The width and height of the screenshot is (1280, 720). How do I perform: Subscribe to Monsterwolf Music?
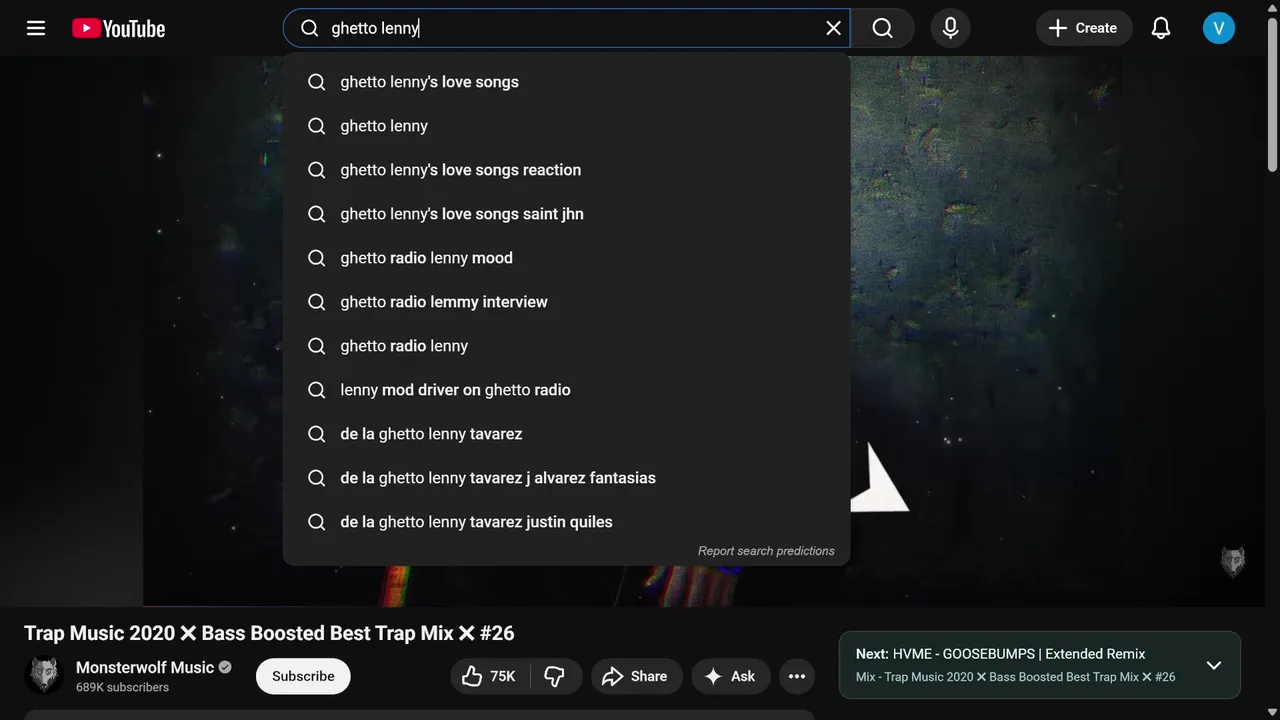click(303, 676)
